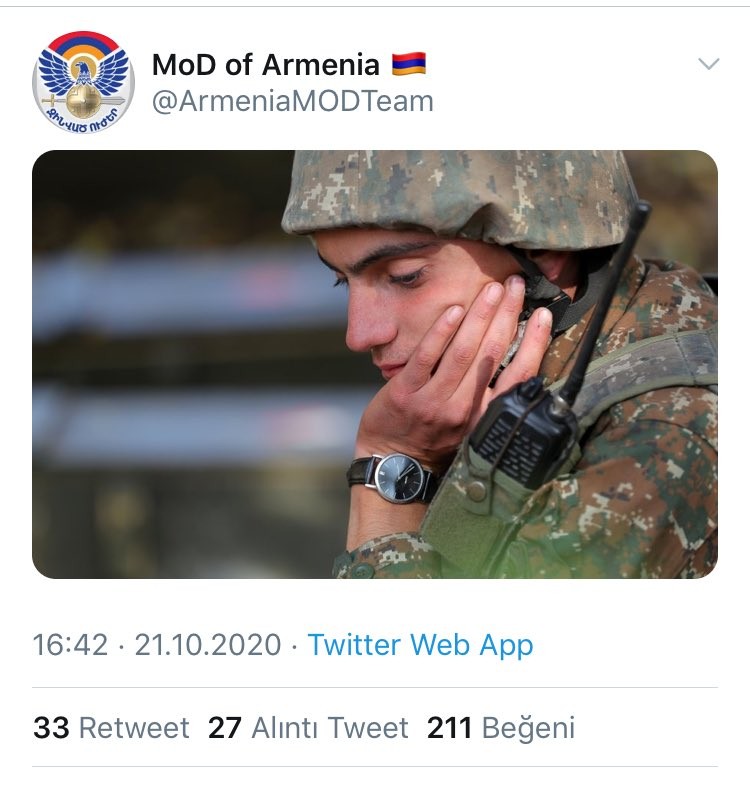Screen dimensions: 750x789
Task: Click the 16:42 tweet timestamp
Action: point(70,645)
